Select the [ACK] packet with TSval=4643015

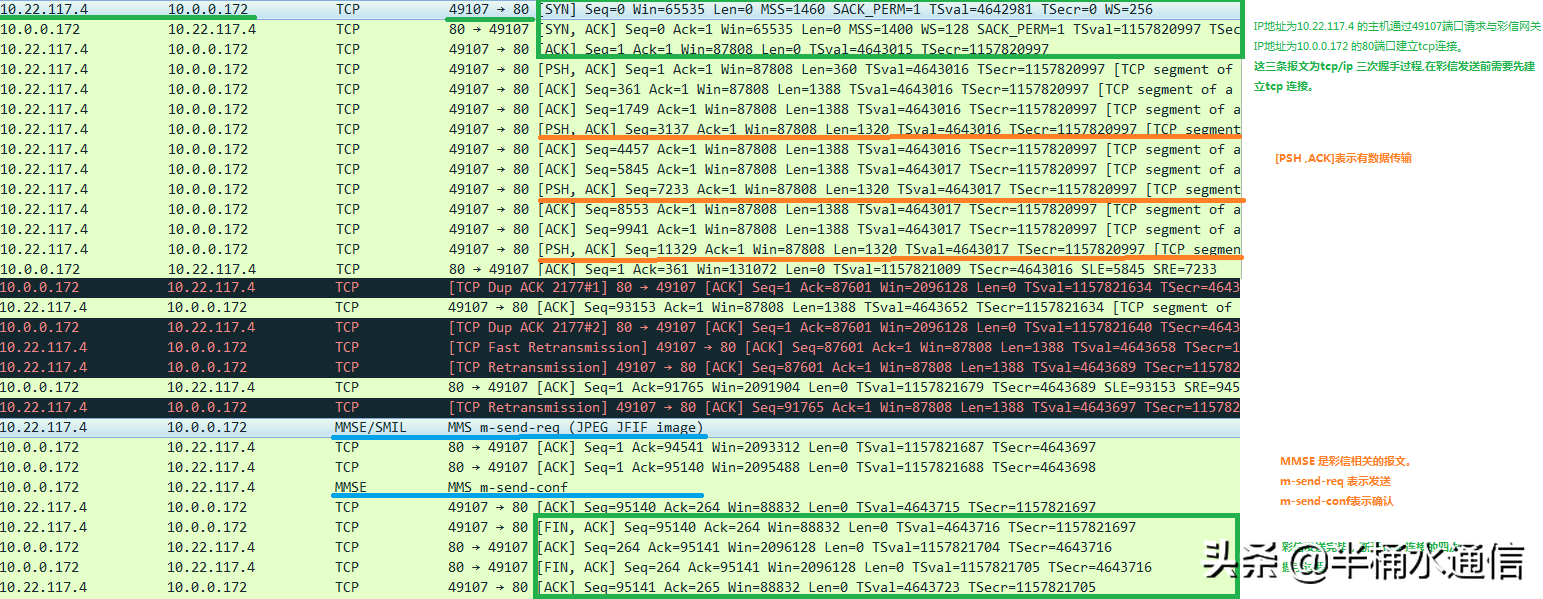[620, 49]
